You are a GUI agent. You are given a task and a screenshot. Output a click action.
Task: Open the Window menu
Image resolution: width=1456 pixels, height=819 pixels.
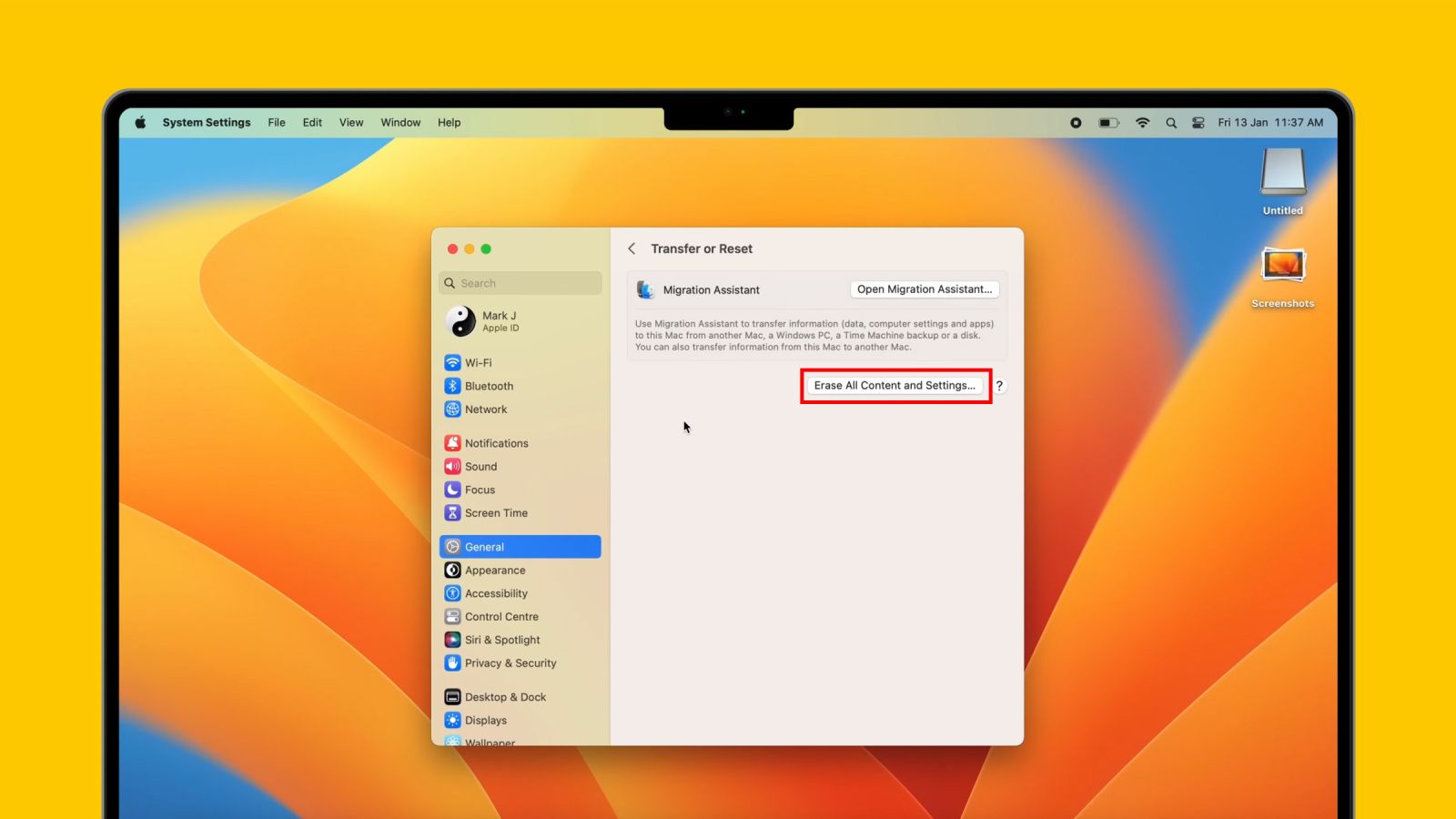400,123
